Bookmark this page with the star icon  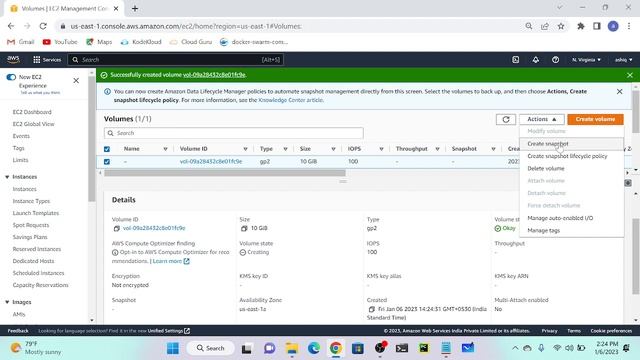561,26
